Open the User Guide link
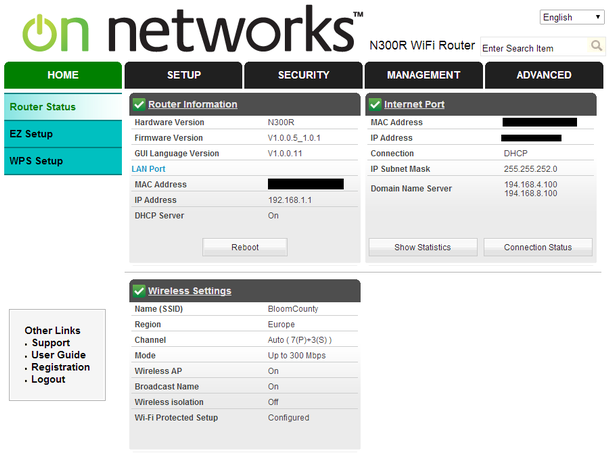The height and width of the screenshot is (467, 610). (58, 355)
